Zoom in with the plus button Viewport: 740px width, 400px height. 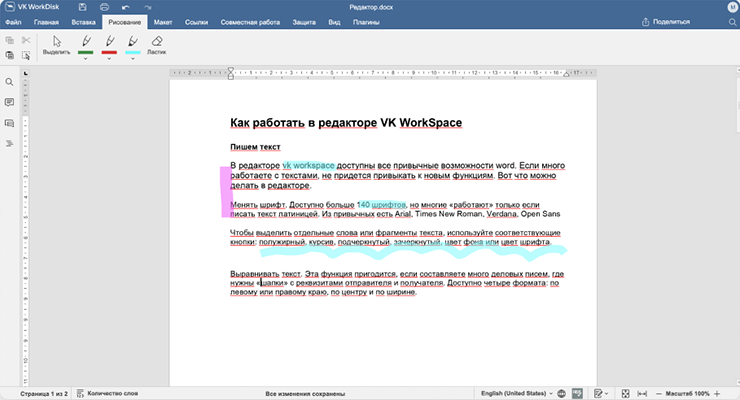pos(717,393)
